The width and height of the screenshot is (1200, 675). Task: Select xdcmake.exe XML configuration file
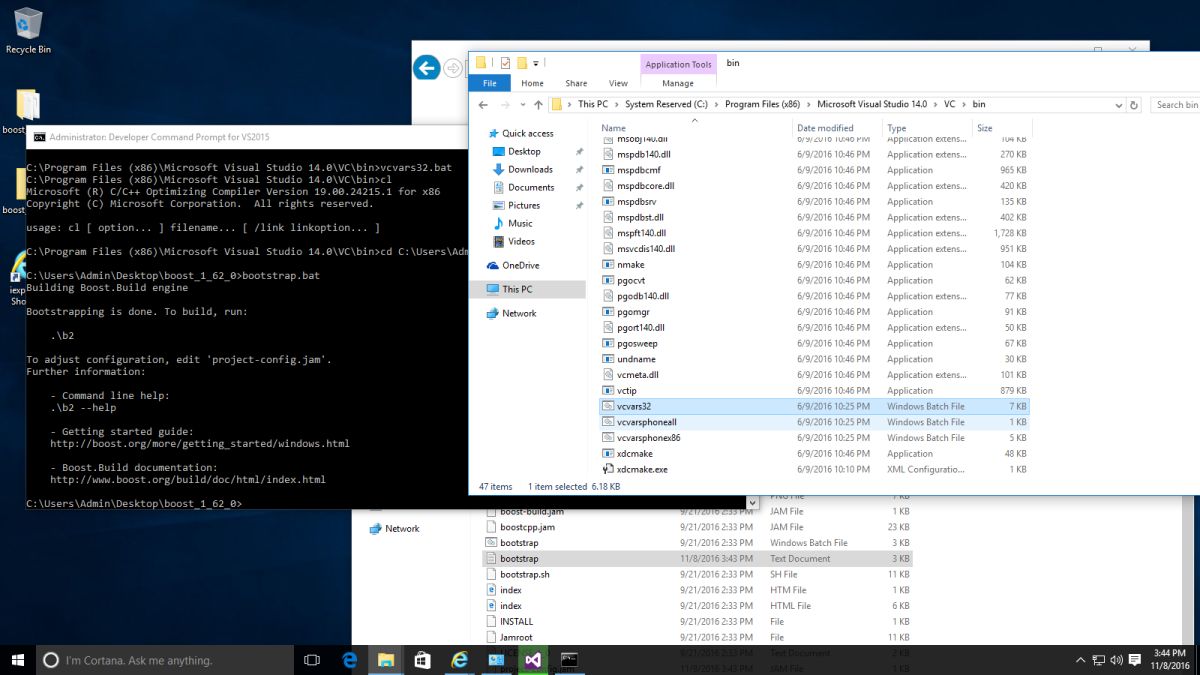[x=814, y=469]
